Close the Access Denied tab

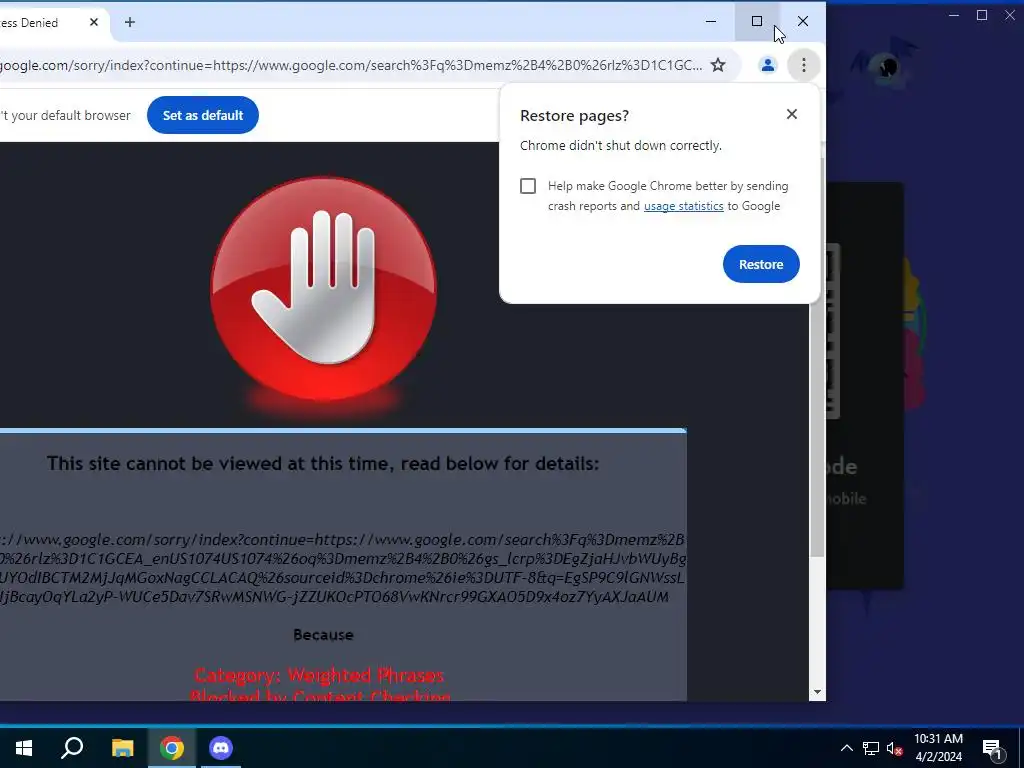[x=93, y=22]
